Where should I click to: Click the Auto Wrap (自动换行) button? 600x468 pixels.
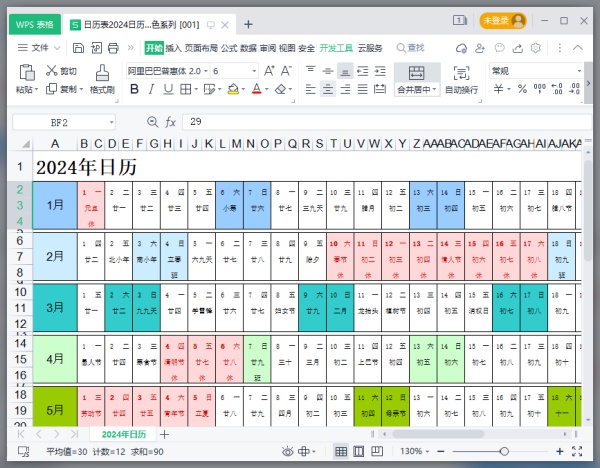(x=461, y=80)
